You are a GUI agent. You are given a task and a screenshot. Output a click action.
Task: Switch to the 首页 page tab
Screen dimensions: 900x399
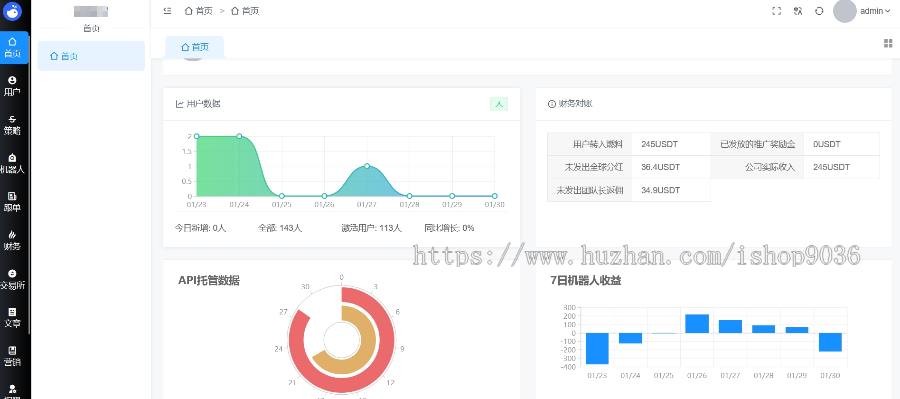[x=195, y=47]
